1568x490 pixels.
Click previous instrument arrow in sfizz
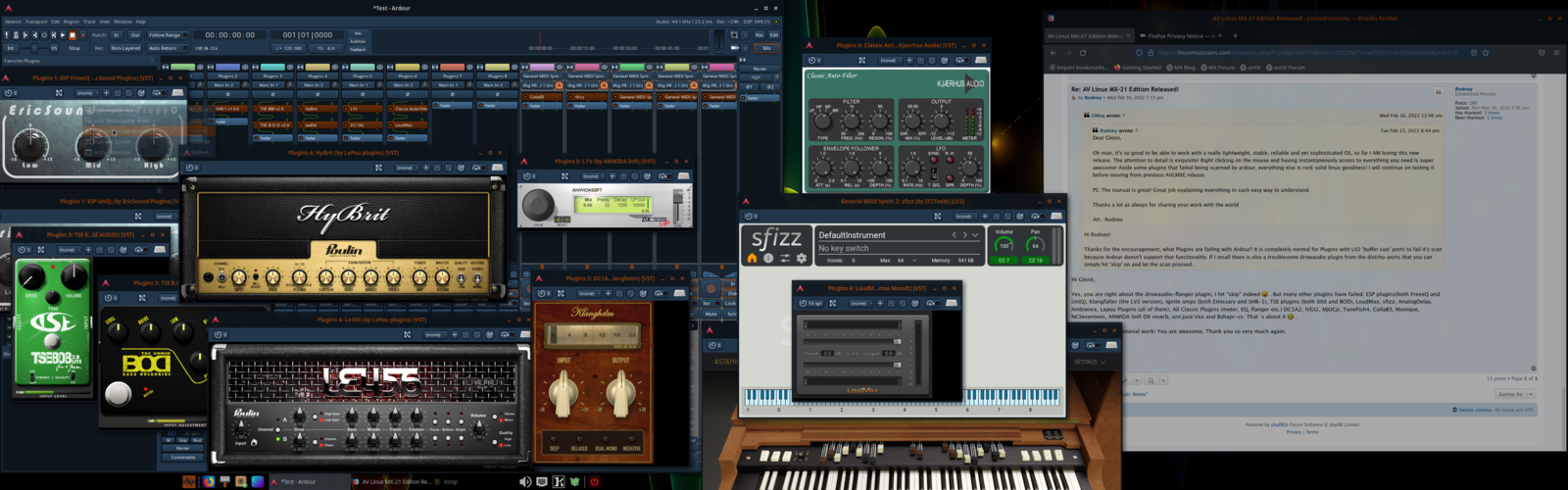(x=955, y=235)
